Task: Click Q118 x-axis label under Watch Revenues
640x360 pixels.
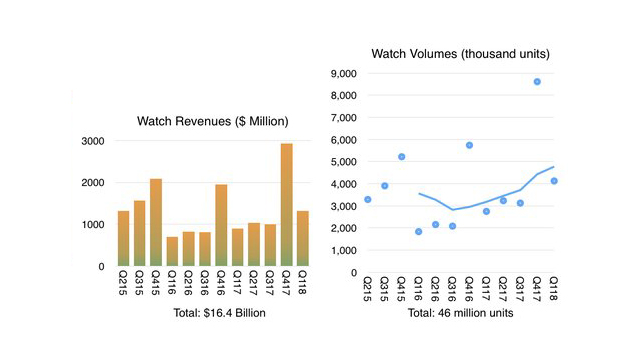Action: pos(303,282)
